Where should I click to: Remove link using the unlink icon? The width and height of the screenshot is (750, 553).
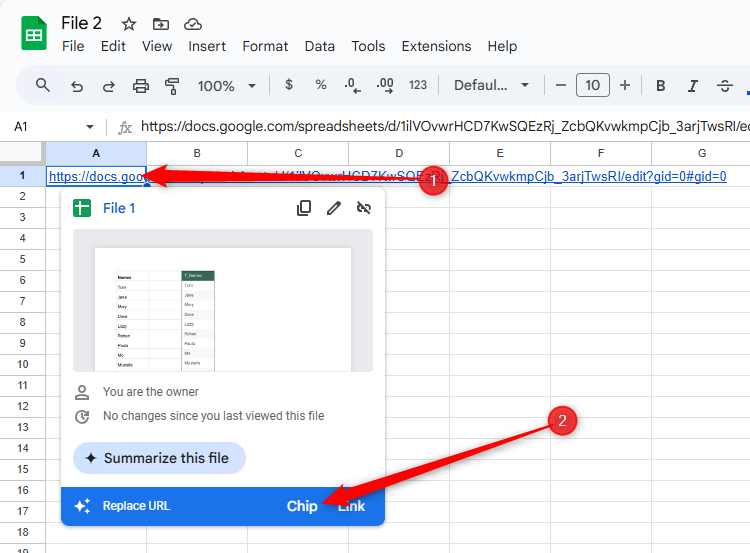364,208
